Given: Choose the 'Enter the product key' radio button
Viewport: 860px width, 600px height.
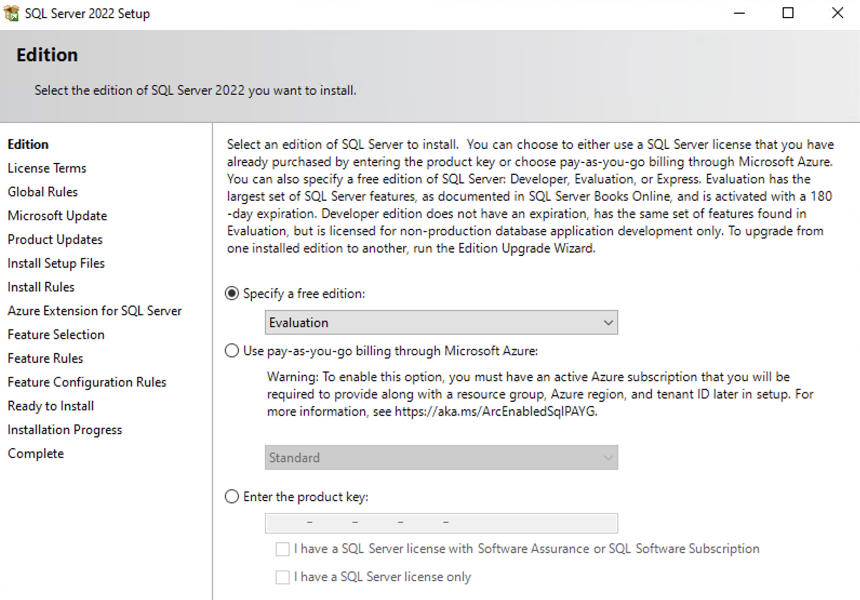Looking at the screenshot, I should pyautogui.click(x=232, y=496).
